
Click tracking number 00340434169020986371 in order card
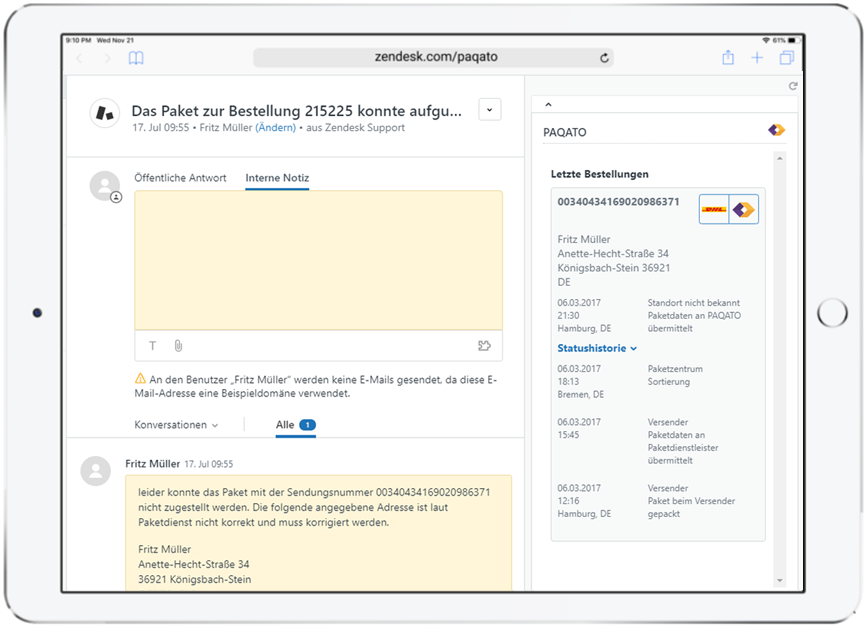pyautogui.click(x=618, y=202)
